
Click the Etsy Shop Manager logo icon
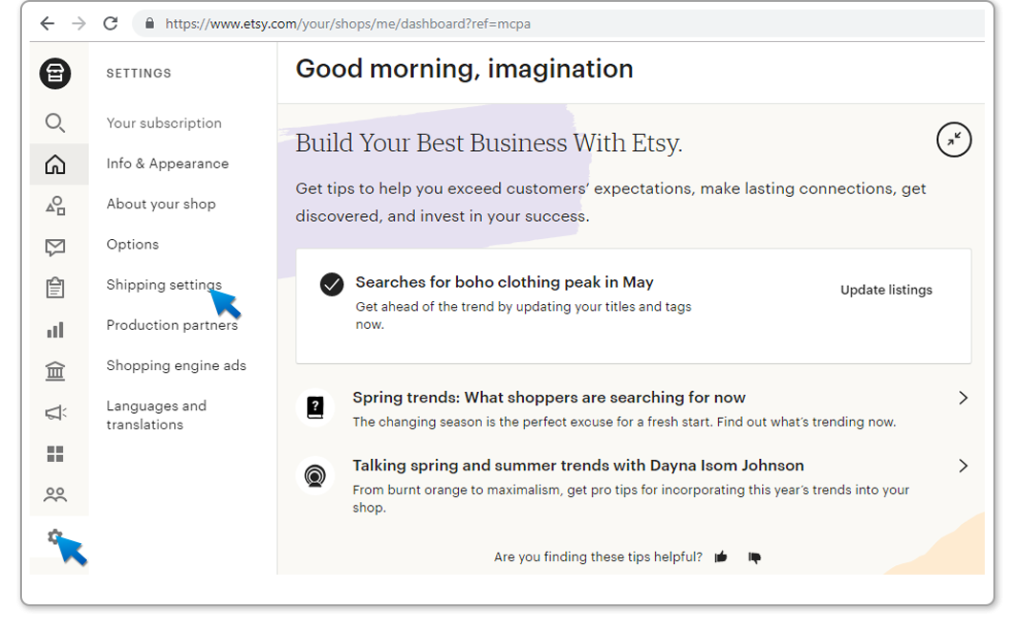point(55,73)
